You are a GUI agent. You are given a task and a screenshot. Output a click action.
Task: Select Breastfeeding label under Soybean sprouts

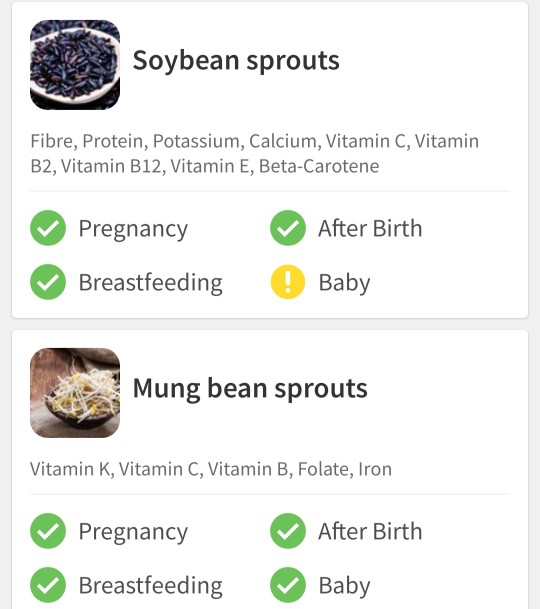click(x=151, y=282)
